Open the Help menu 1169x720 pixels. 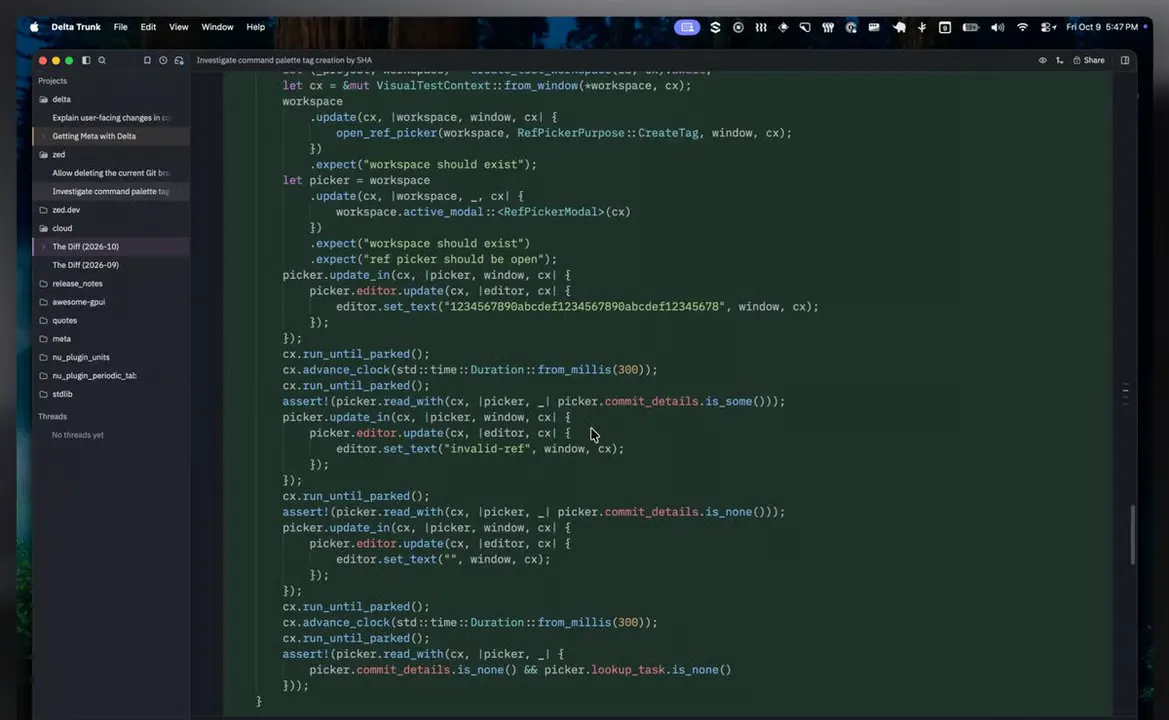(x=256, y=27)
